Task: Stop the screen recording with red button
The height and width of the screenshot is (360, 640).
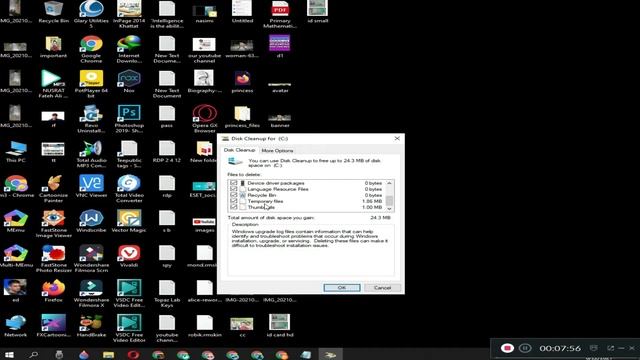Action: click(x=507, y=348)
